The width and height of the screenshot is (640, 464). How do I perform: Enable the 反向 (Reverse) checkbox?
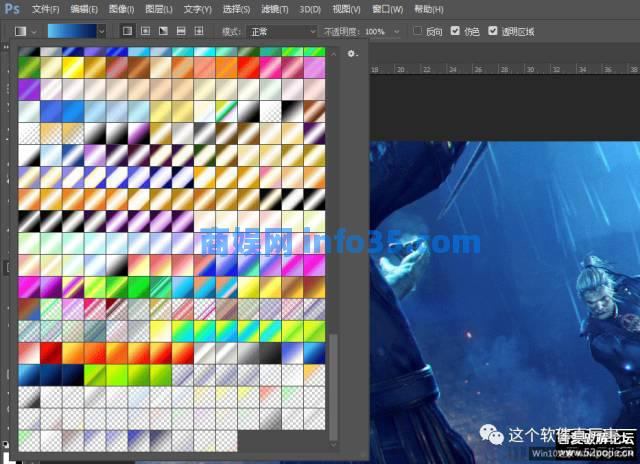click(x=417, y=31)
